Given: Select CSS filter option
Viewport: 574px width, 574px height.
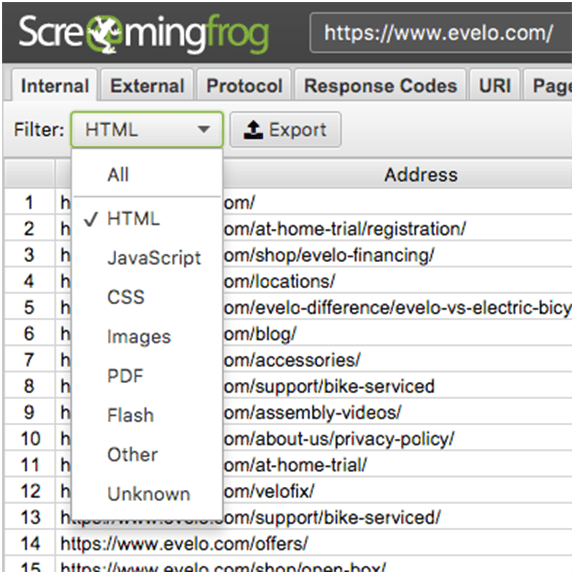Looking at the screenshot, I should pyautogui.click(x=126, y=297).
